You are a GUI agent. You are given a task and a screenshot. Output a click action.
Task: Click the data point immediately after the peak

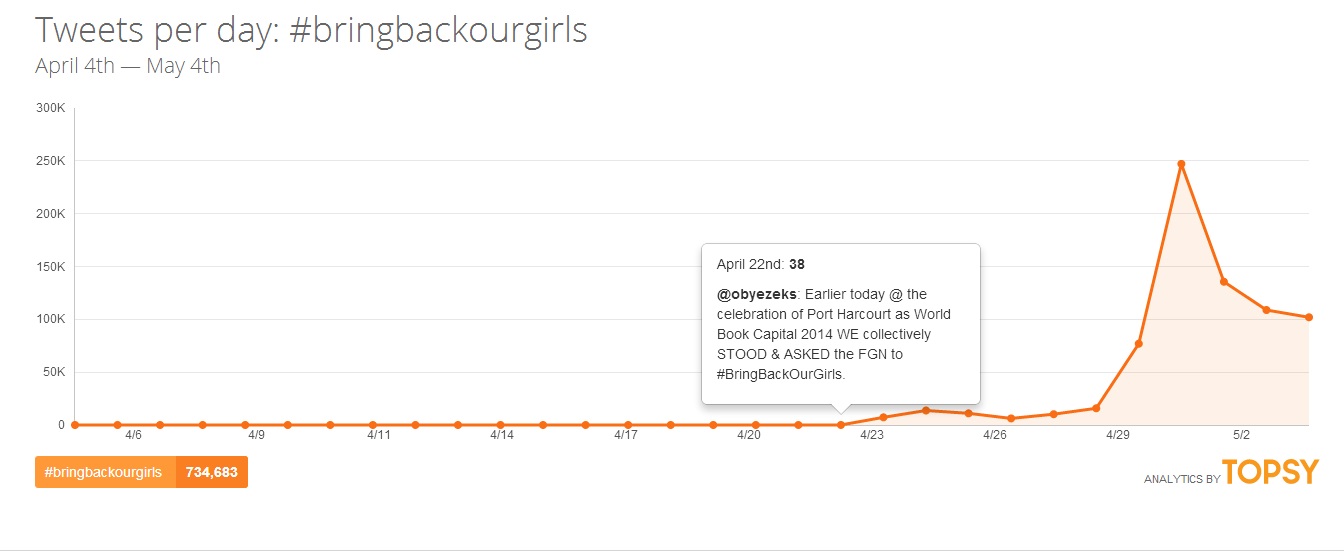point(1224,282)
